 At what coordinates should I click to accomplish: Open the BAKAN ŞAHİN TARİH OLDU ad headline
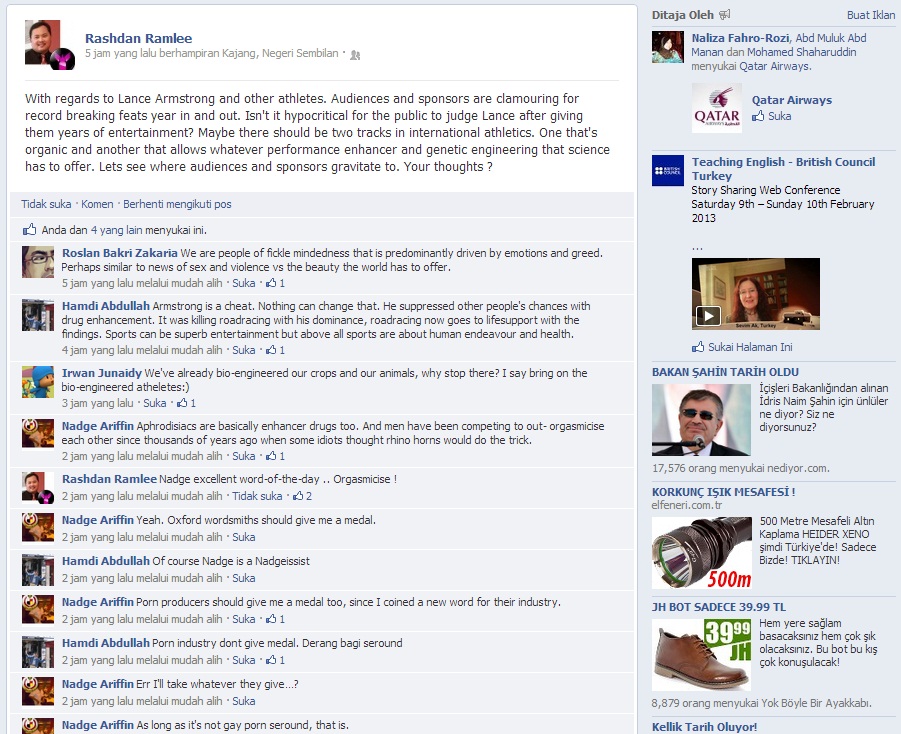click(725, 372)
